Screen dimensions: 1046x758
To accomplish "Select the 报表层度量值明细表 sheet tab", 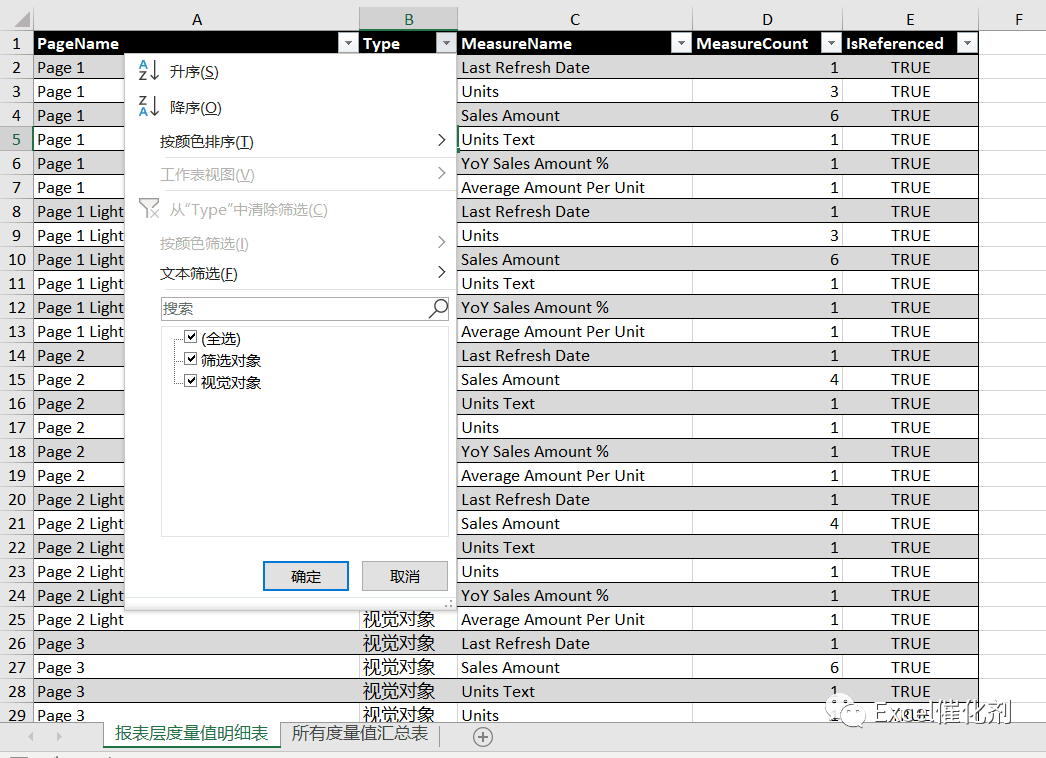I will point(191,733).
